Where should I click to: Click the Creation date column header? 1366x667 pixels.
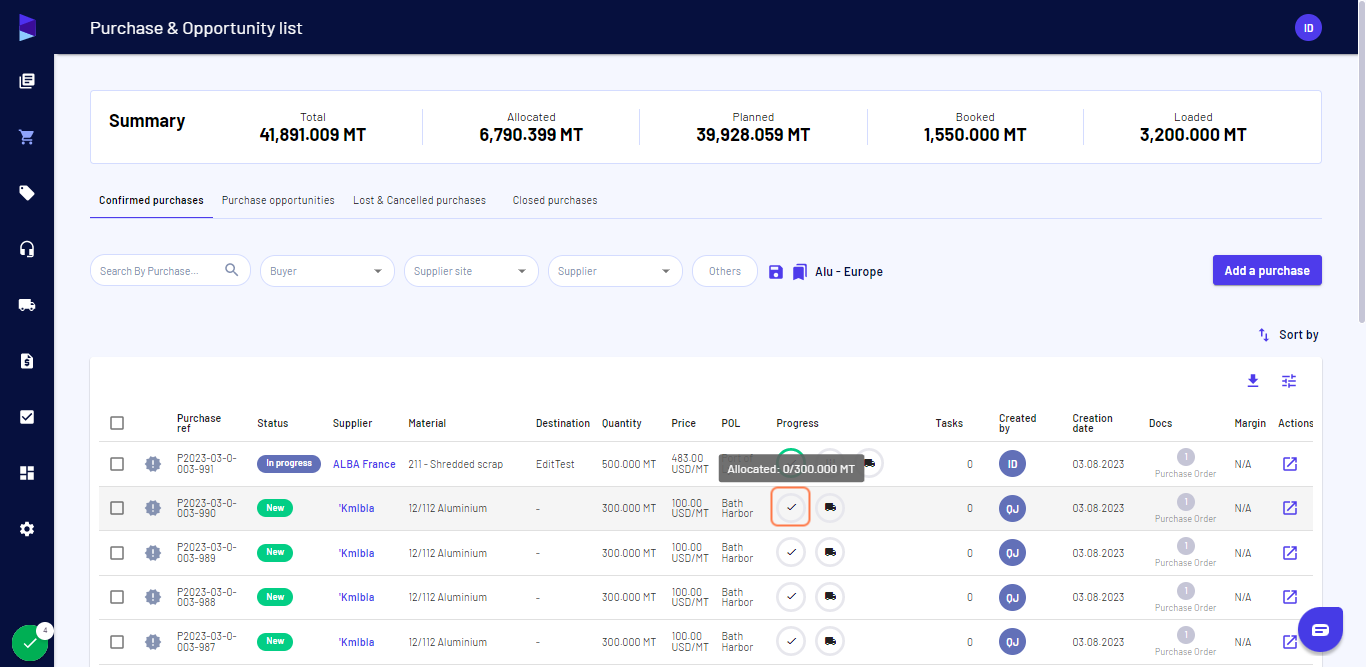coord(1092,423)
